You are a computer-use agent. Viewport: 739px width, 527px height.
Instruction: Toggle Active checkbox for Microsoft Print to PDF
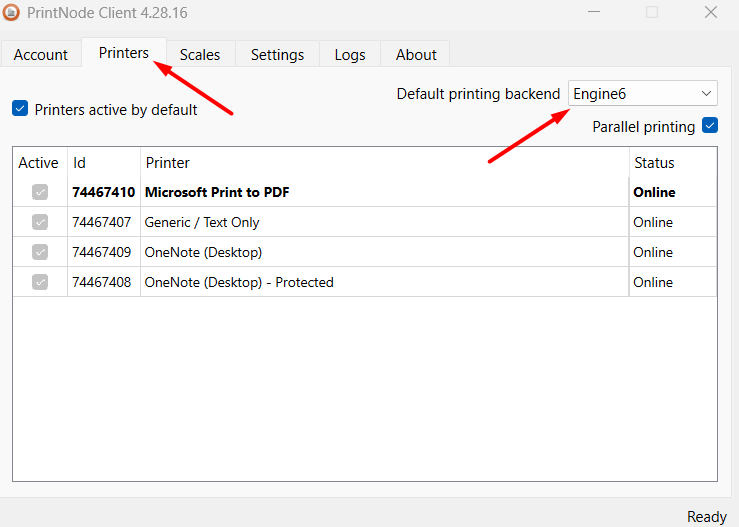tap(40, 192)
